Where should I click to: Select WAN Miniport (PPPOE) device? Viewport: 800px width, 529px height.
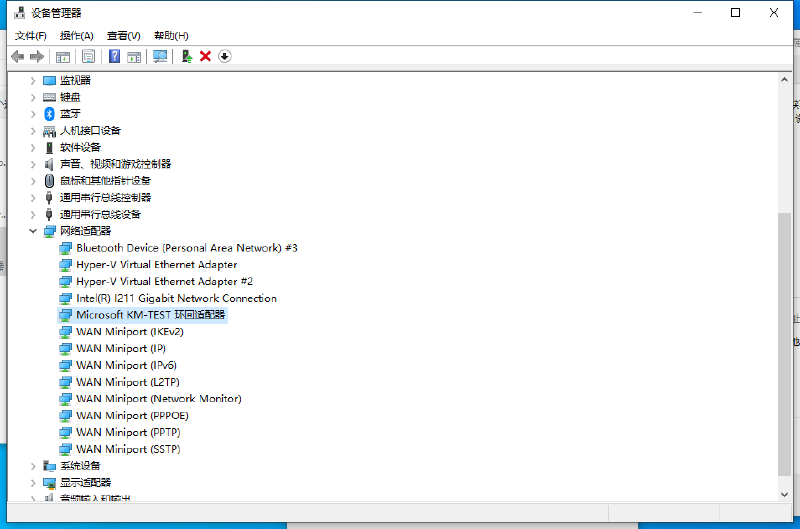[132, 415]
